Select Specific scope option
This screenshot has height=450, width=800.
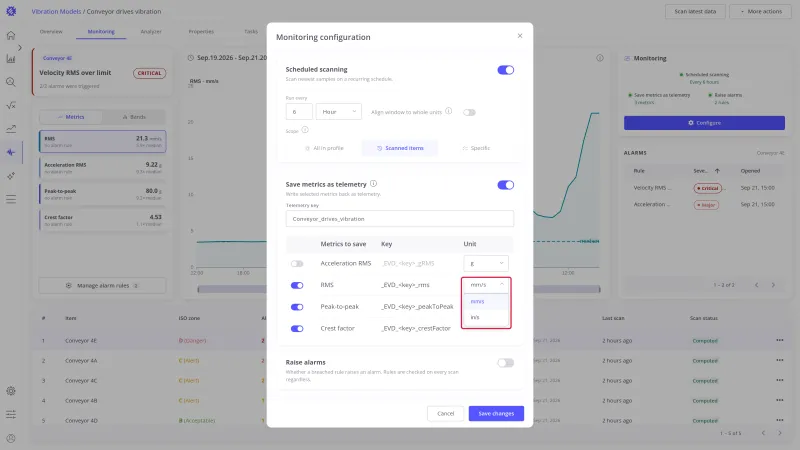click(x=476, y=148)
